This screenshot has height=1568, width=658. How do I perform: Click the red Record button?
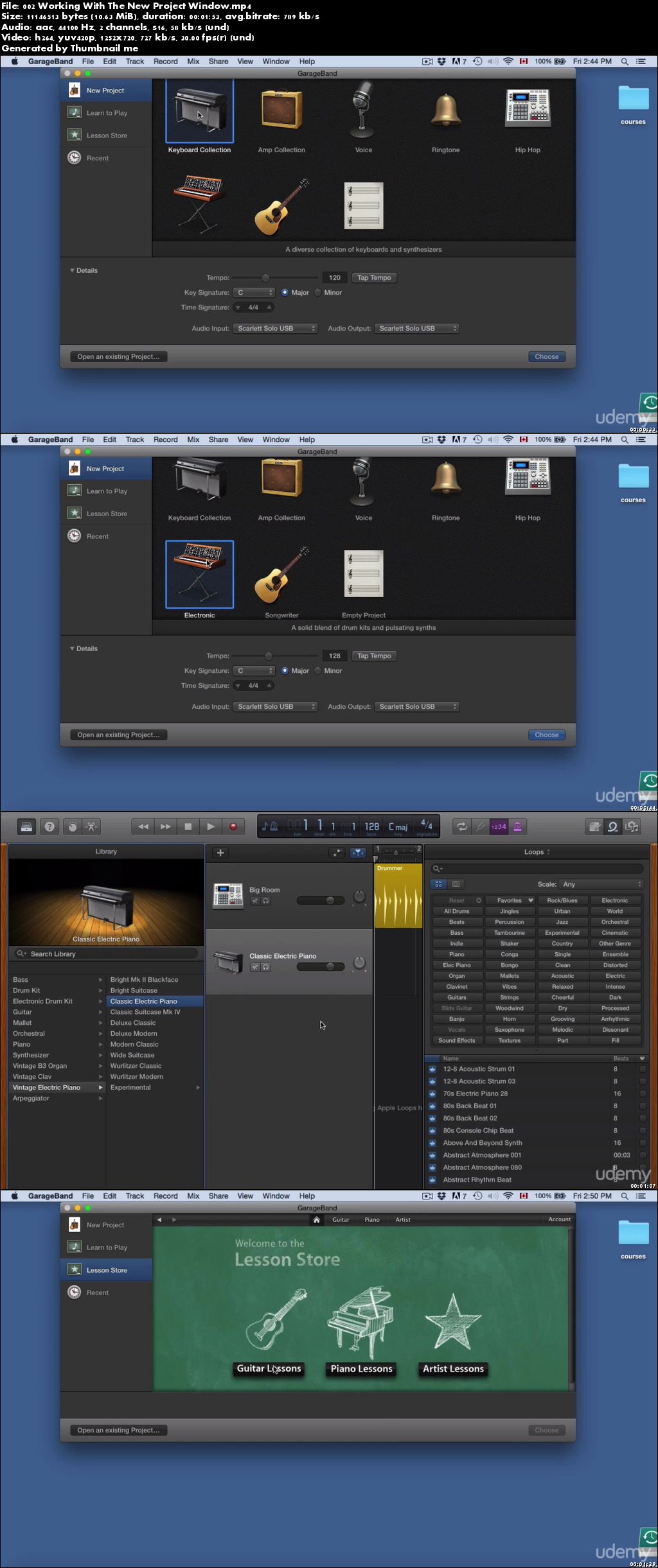tap(233, 826)
